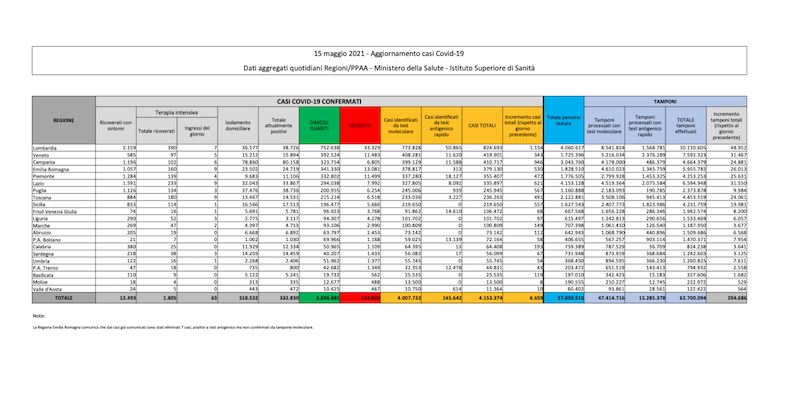Click the green DIMESSI GUARITI column header
Image resolution: width=800 pixels, height=403 pixels.
point(318,125)
